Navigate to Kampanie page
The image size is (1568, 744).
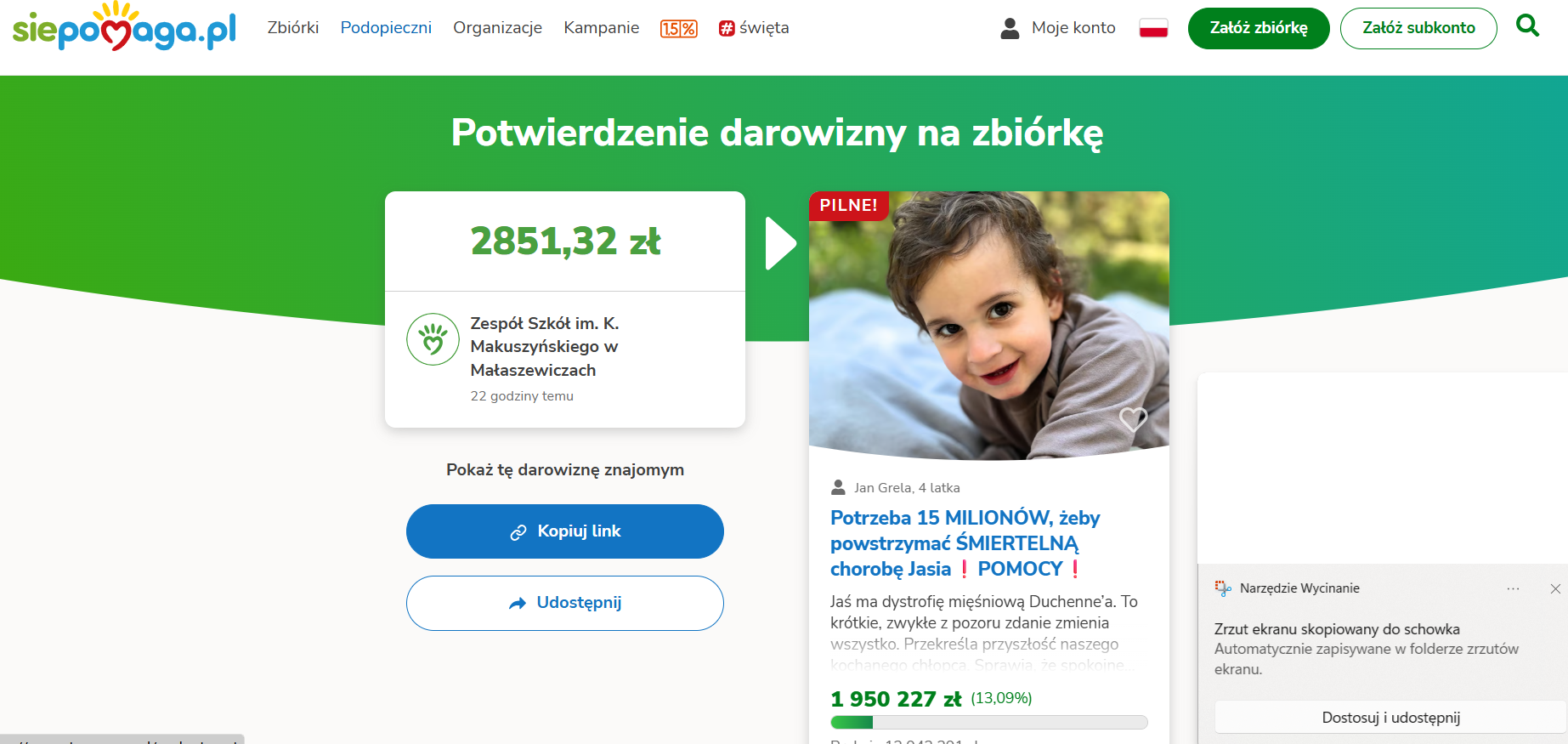click(601, 28)
